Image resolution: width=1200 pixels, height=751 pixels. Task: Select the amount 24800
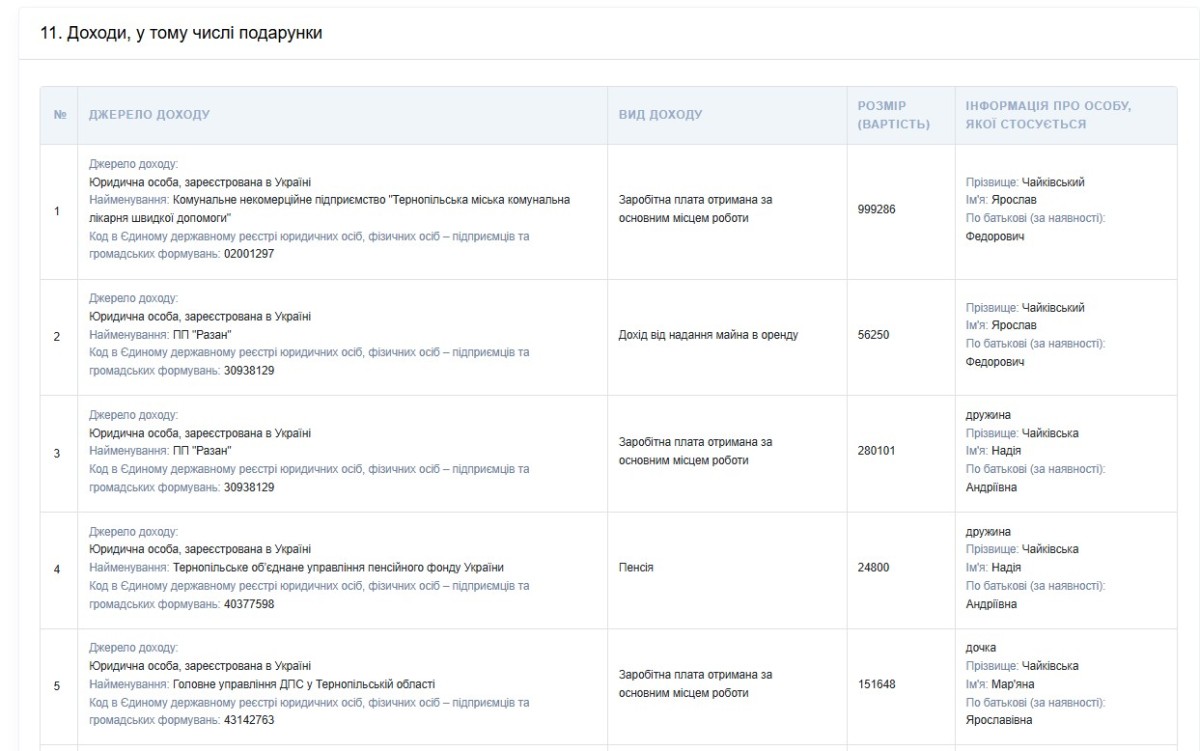(x=874, y=568)
